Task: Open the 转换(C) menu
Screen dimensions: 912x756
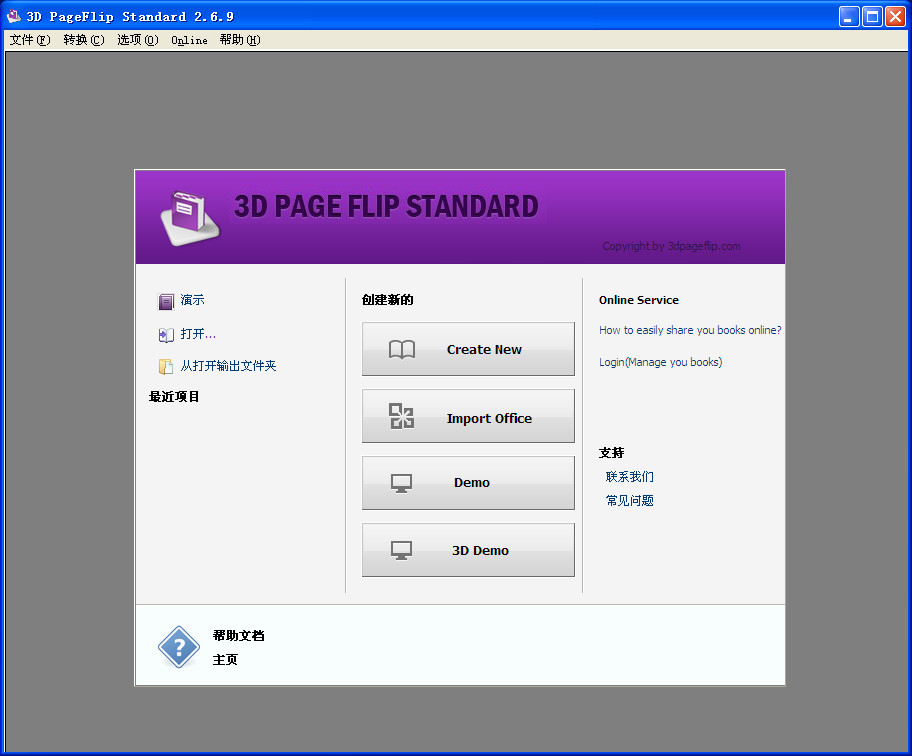Action: coord(84,40)
